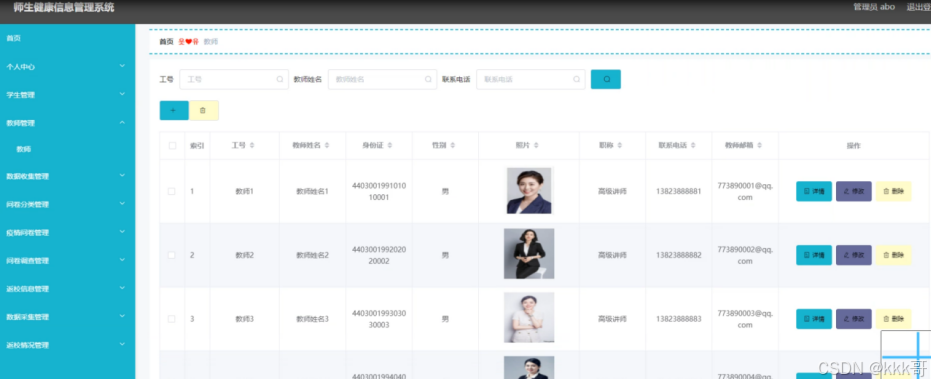Click email 773890001@qq.com cell
This screenshot has height=384, width=931.
745,192
